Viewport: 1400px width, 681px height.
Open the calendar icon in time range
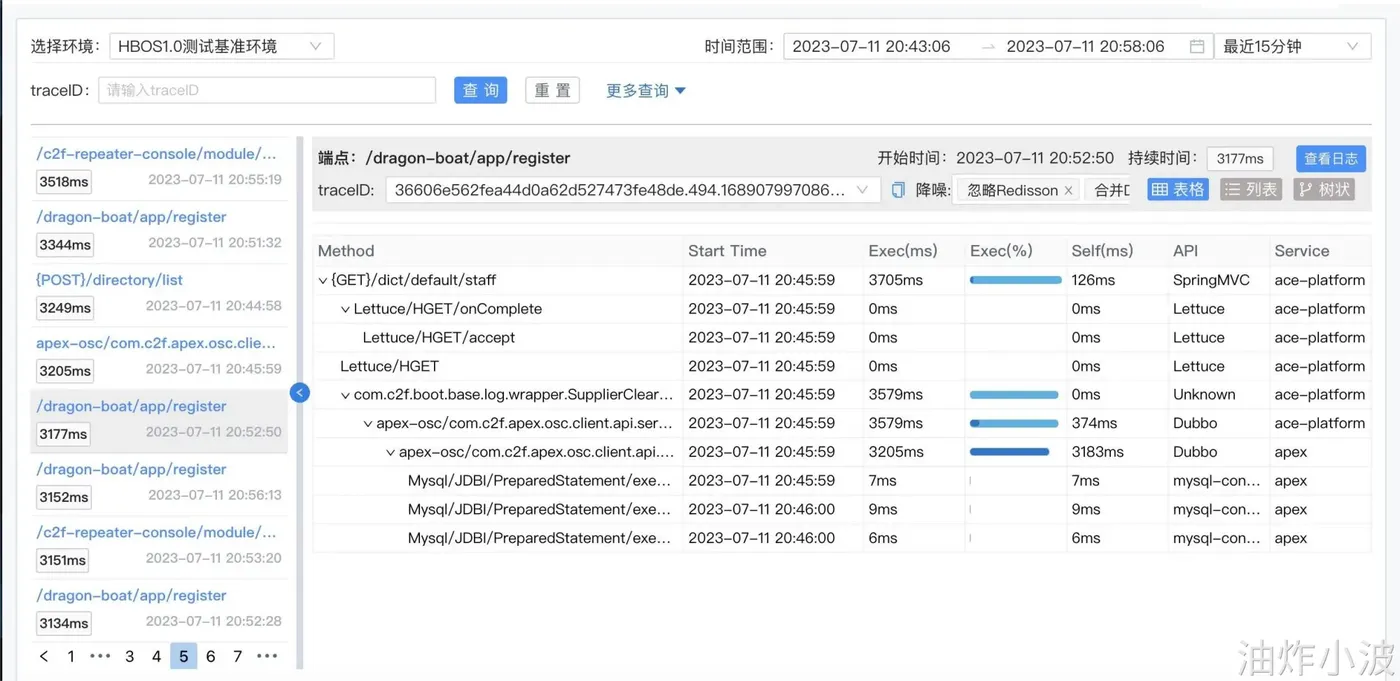pos(1197,46)
